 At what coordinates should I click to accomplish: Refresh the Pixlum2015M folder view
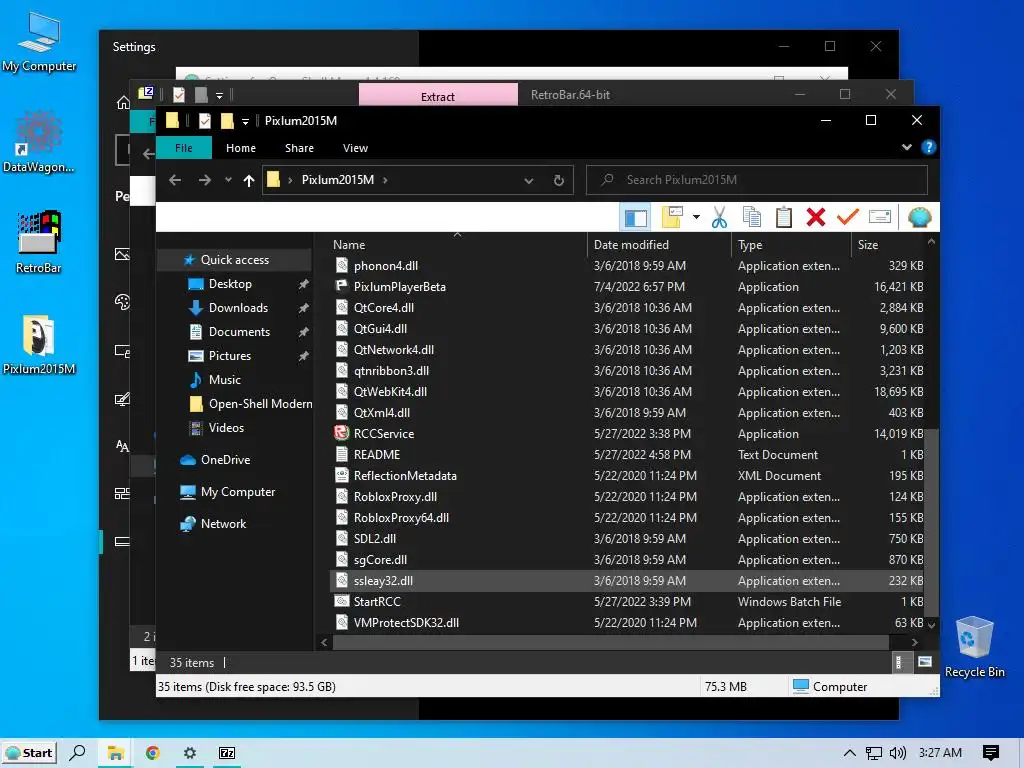tap(558, 181)
